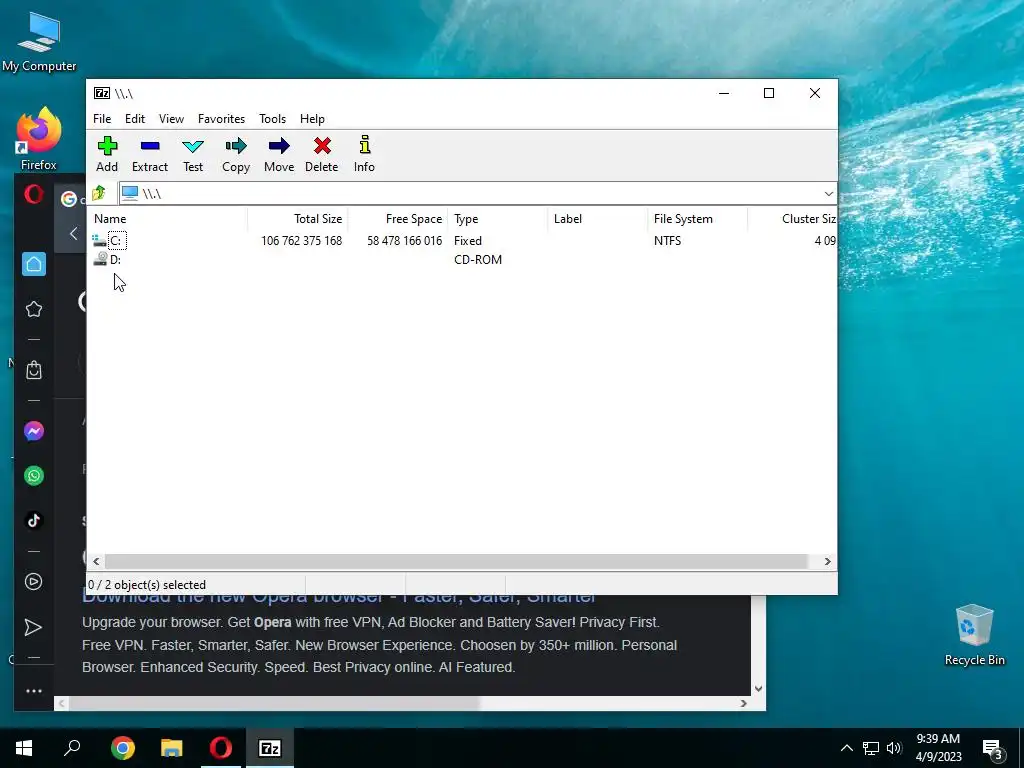Click the CD-ROM type cell
The image size is (1024, 768).
(478, 260)
